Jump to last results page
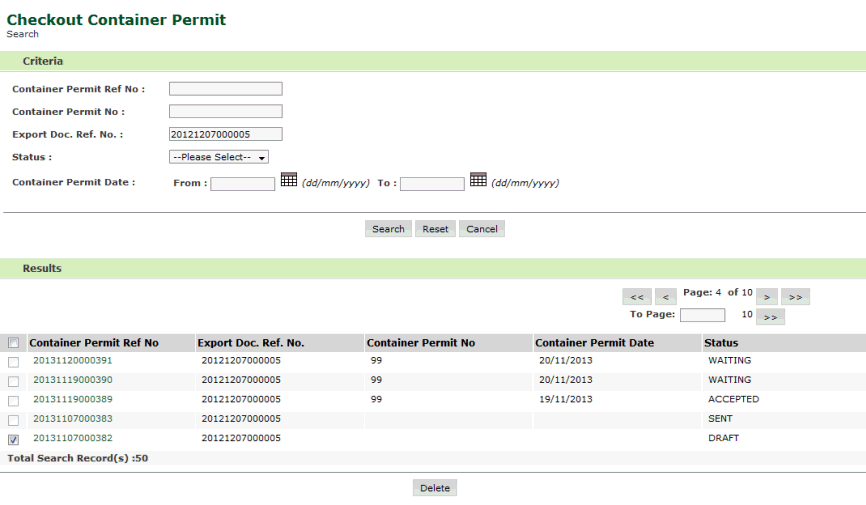This screenshot has width=866, height=505. 795,297
